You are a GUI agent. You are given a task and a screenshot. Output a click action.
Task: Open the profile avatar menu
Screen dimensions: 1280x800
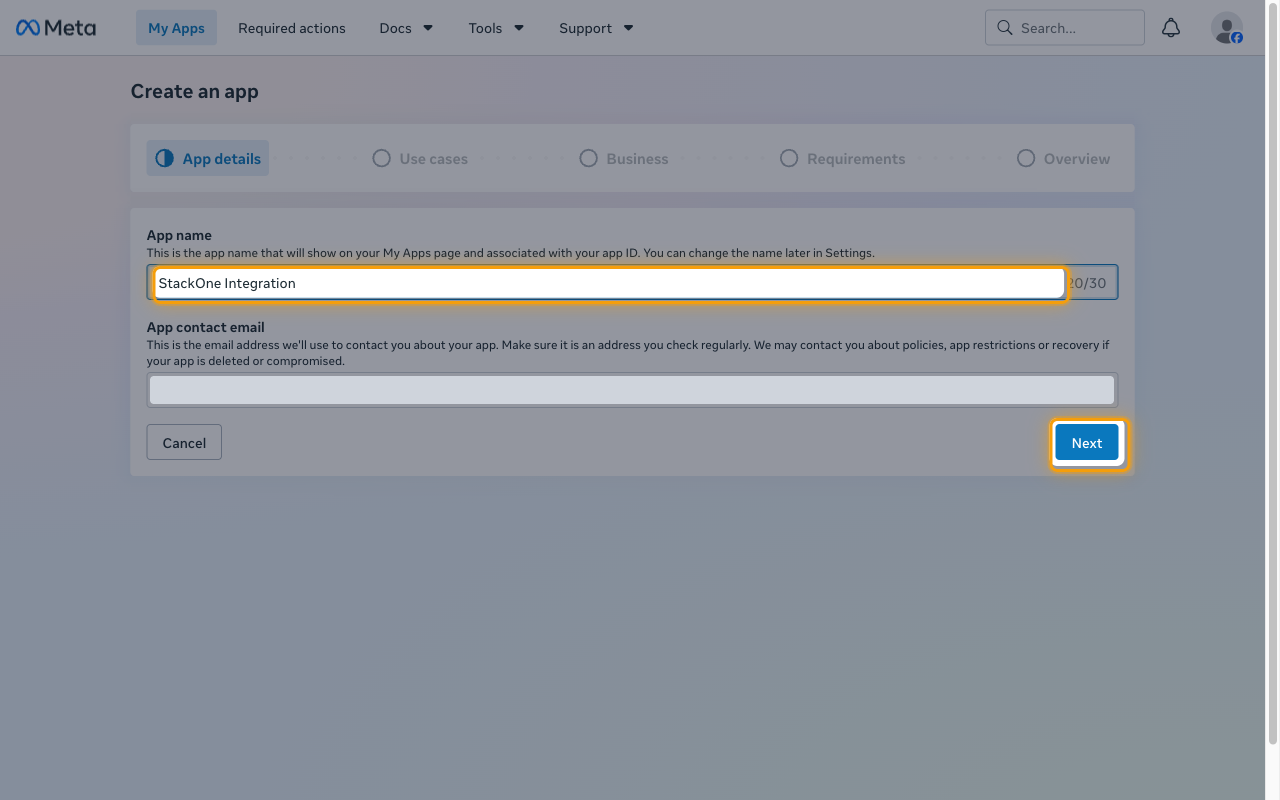(1227, 28)
